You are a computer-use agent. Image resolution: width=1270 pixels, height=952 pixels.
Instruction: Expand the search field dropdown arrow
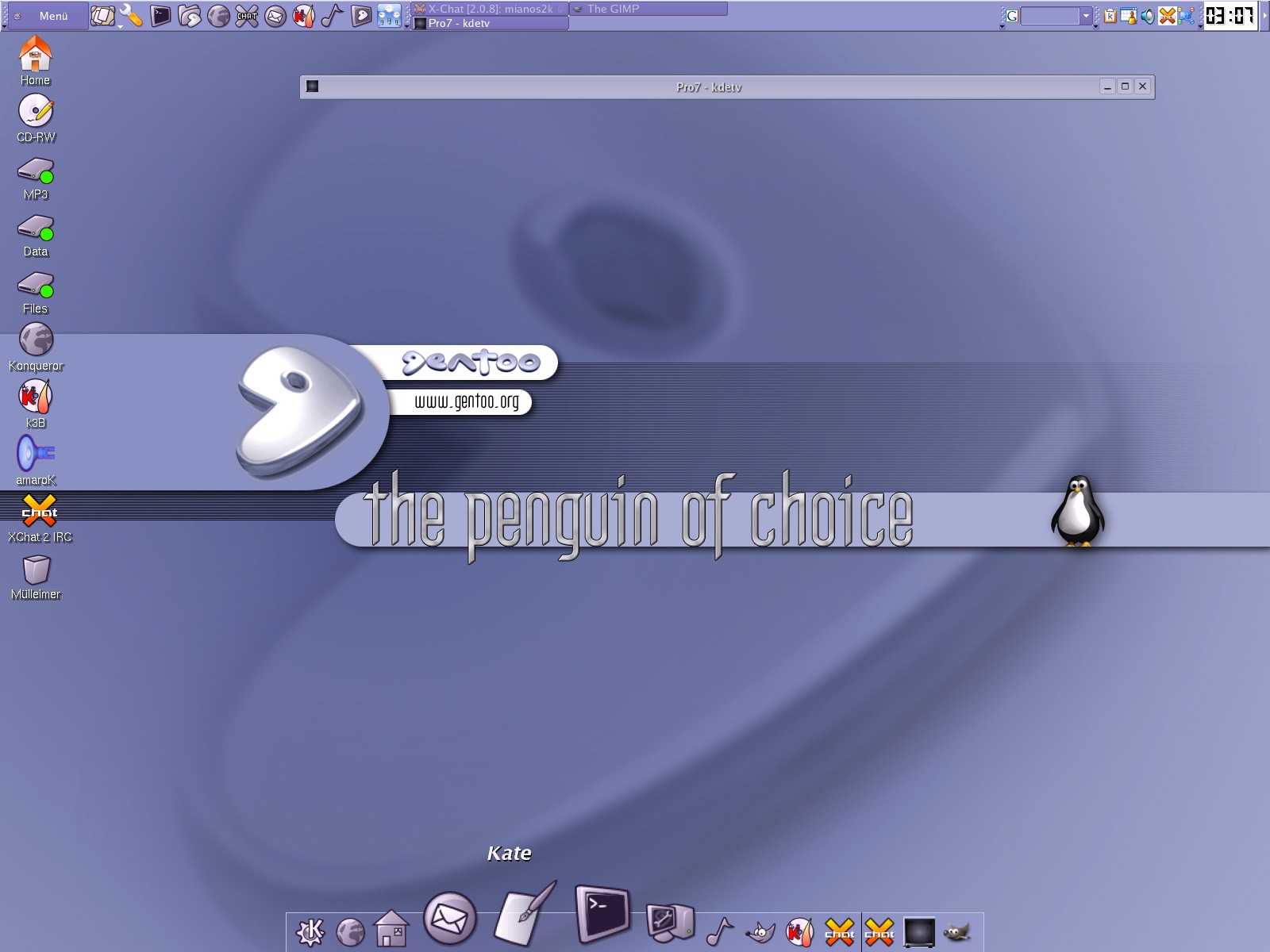(1086, 16)
